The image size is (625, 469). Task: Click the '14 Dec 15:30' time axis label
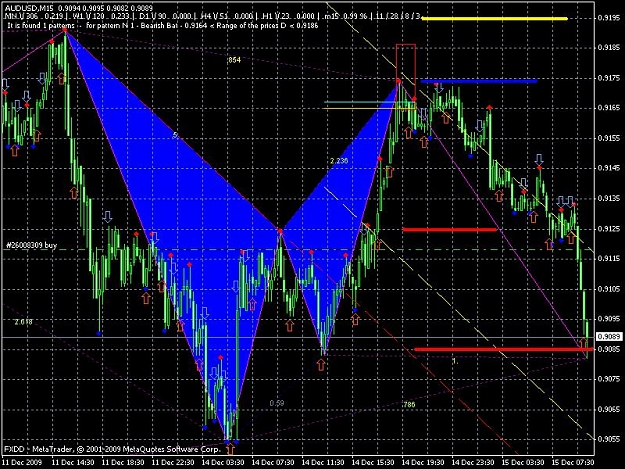click(373, 462)
